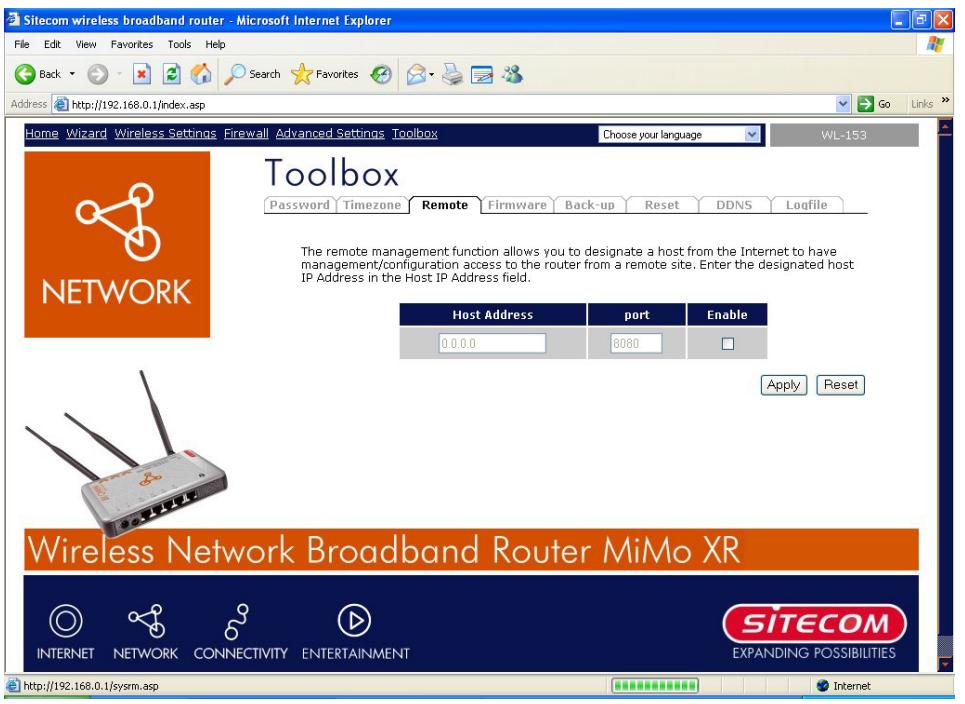Viewport: 965px width, 704px height.
Task: Click the Messenger people icon
Action: (512, 74)
